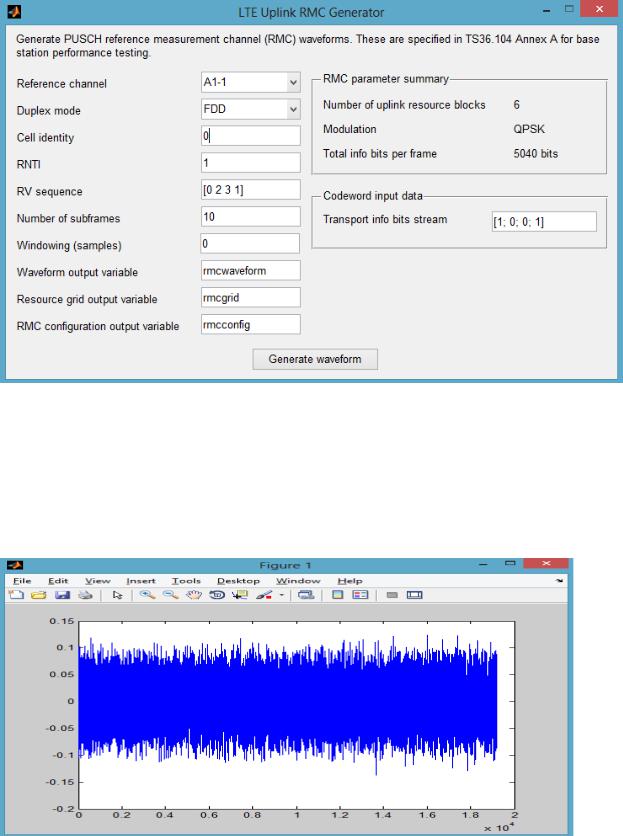Maximize the Figure 1 window
Image resolution: width=623 pixels, height=836 pixels.
510,564
